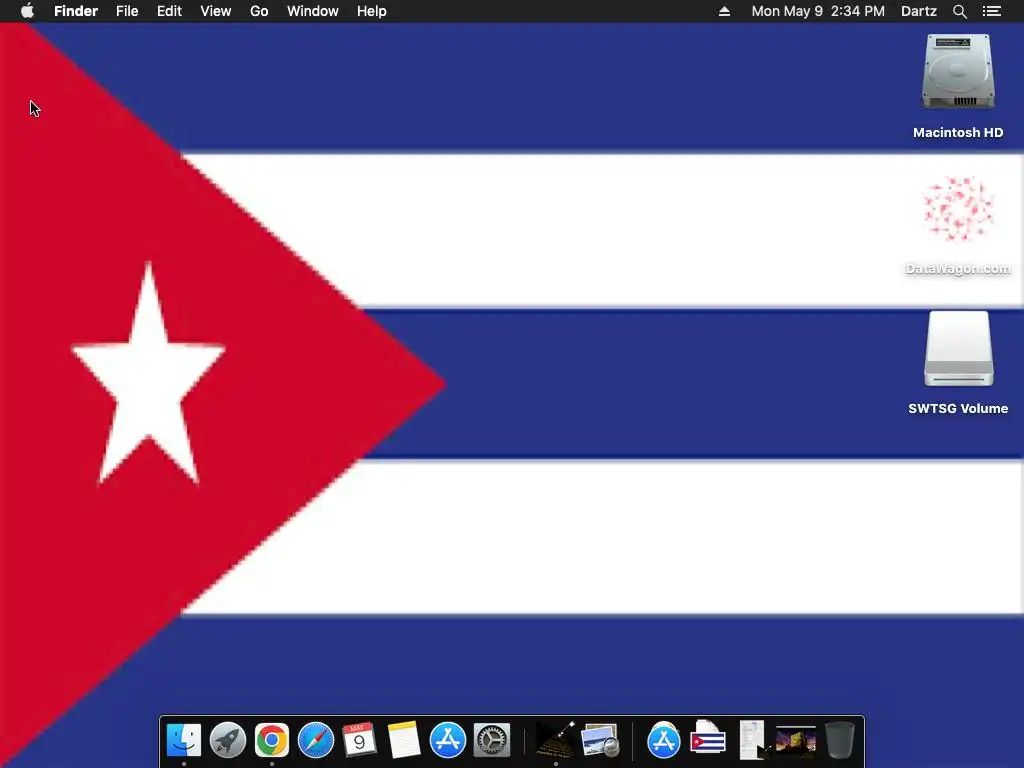Open the File menu
Viewport: 1024px width, 768px height.
point(127,11)
